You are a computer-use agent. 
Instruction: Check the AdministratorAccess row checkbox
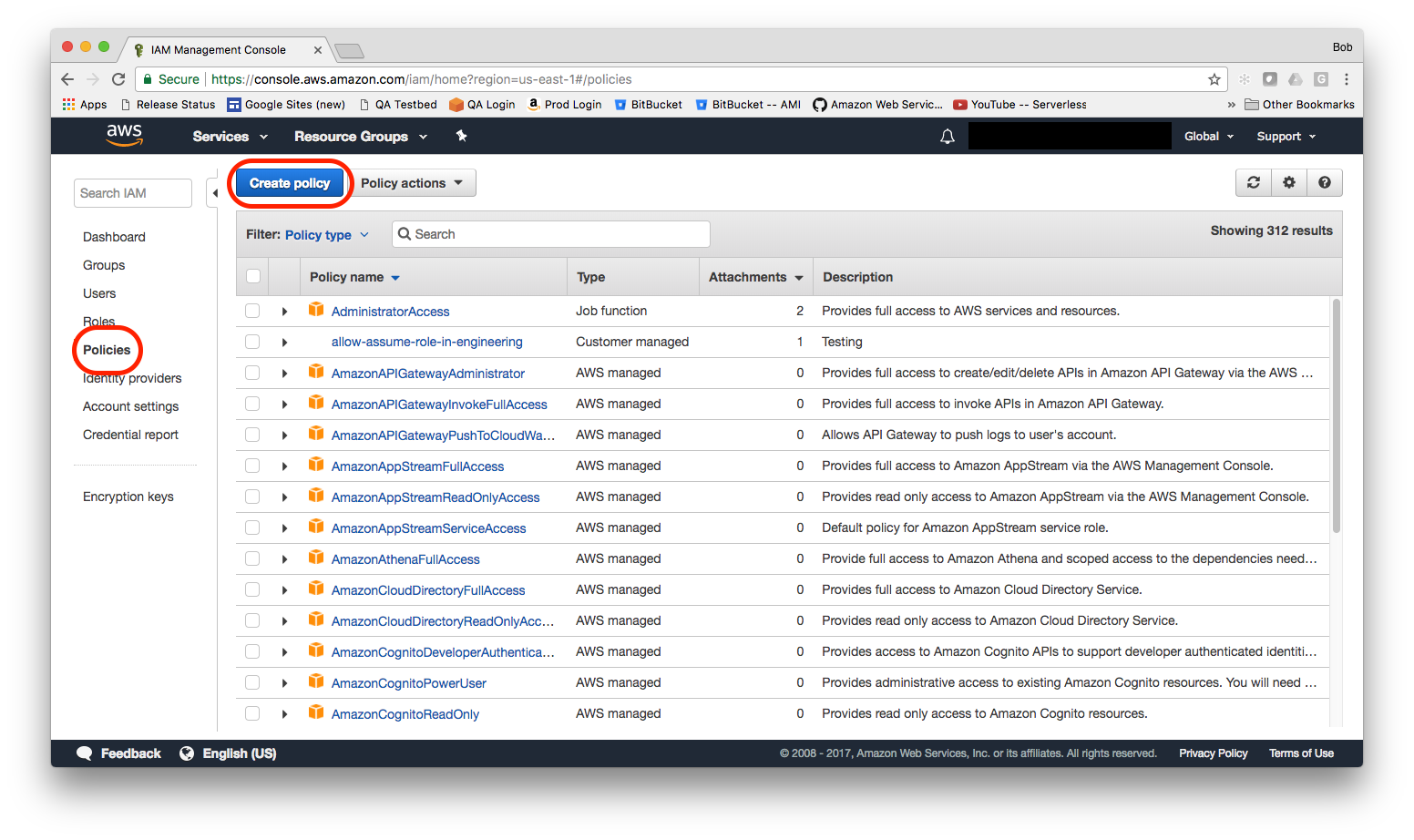[x=252, y=311]
